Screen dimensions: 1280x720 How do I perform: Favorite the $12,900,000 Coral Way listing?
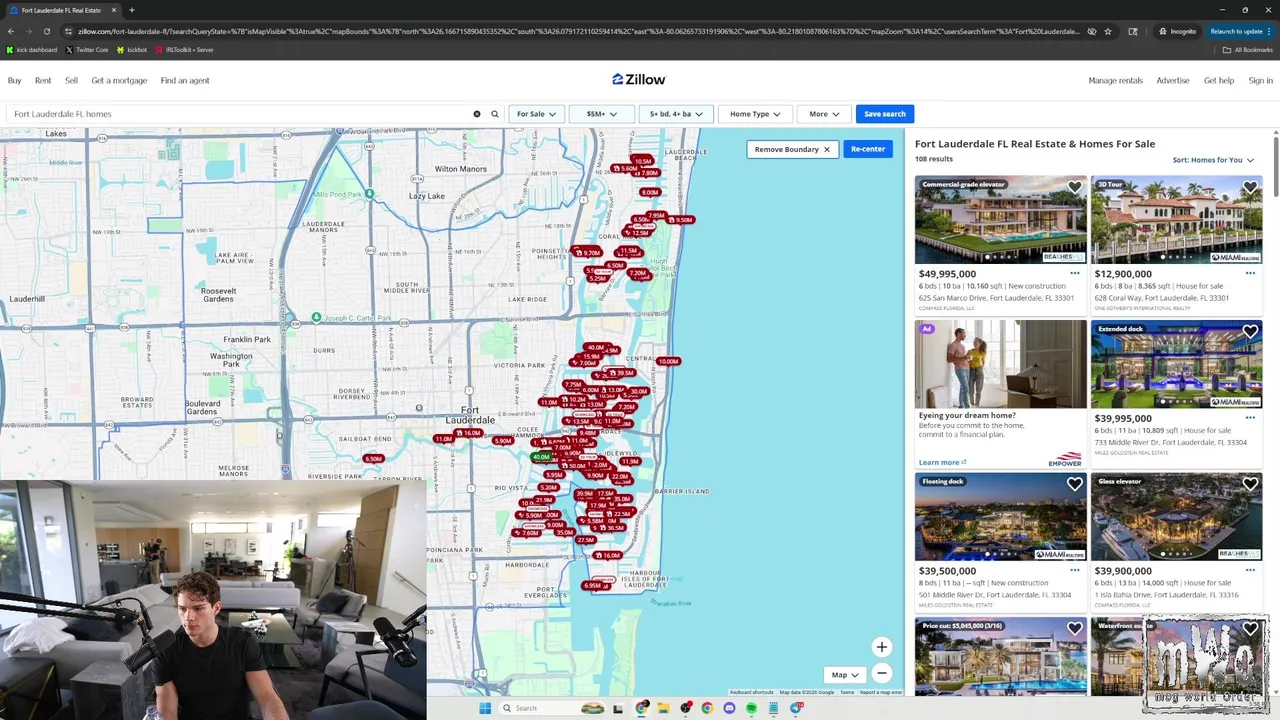coord(1250,187)
